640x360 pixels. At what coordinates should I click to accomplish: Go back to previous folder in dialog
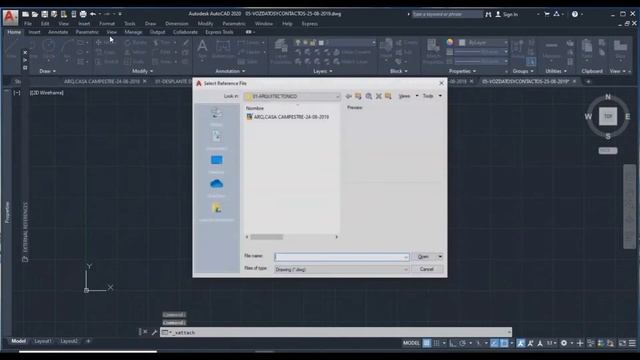[348, 96]
